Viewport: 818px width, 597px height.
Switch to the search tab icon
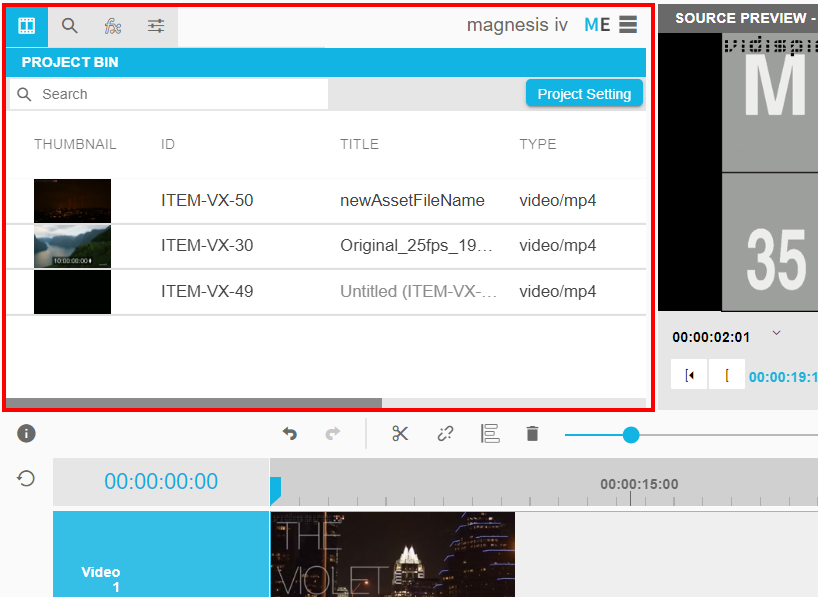pyautogui.click(x=70, y=26)
